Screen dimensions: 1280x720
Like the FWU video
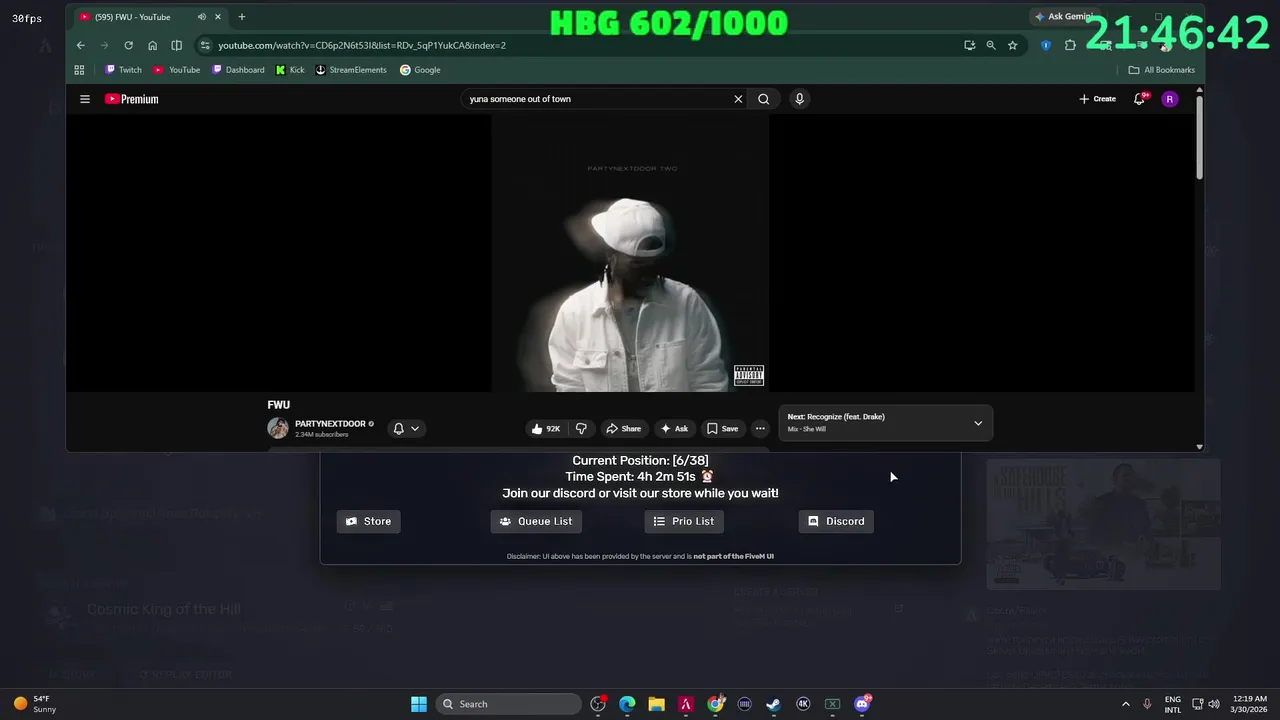[545, 428]
